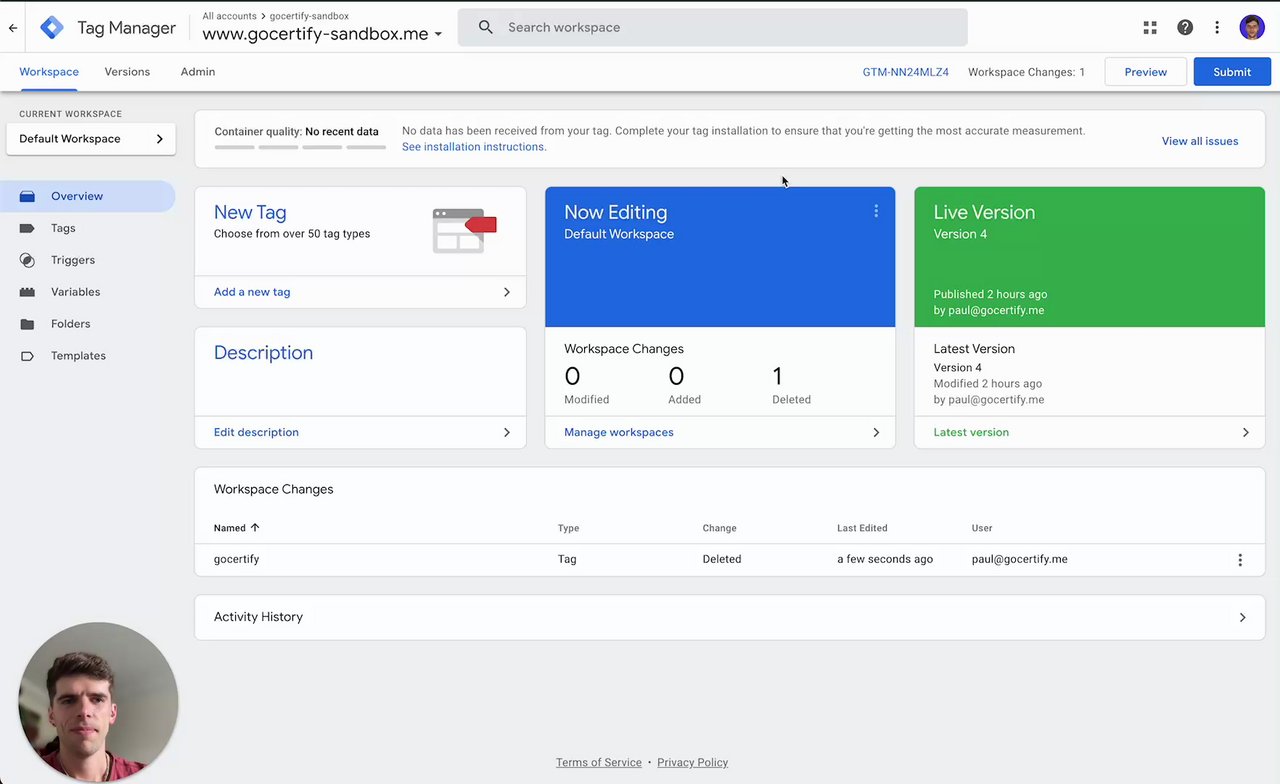Click the Preview button
Screen dimensions: 1280x784
[1146, 72]
